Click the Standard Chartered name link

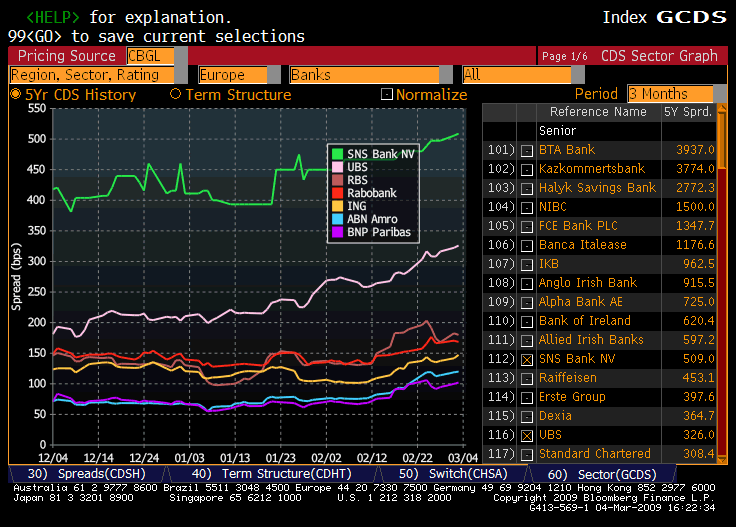(595, 454)
